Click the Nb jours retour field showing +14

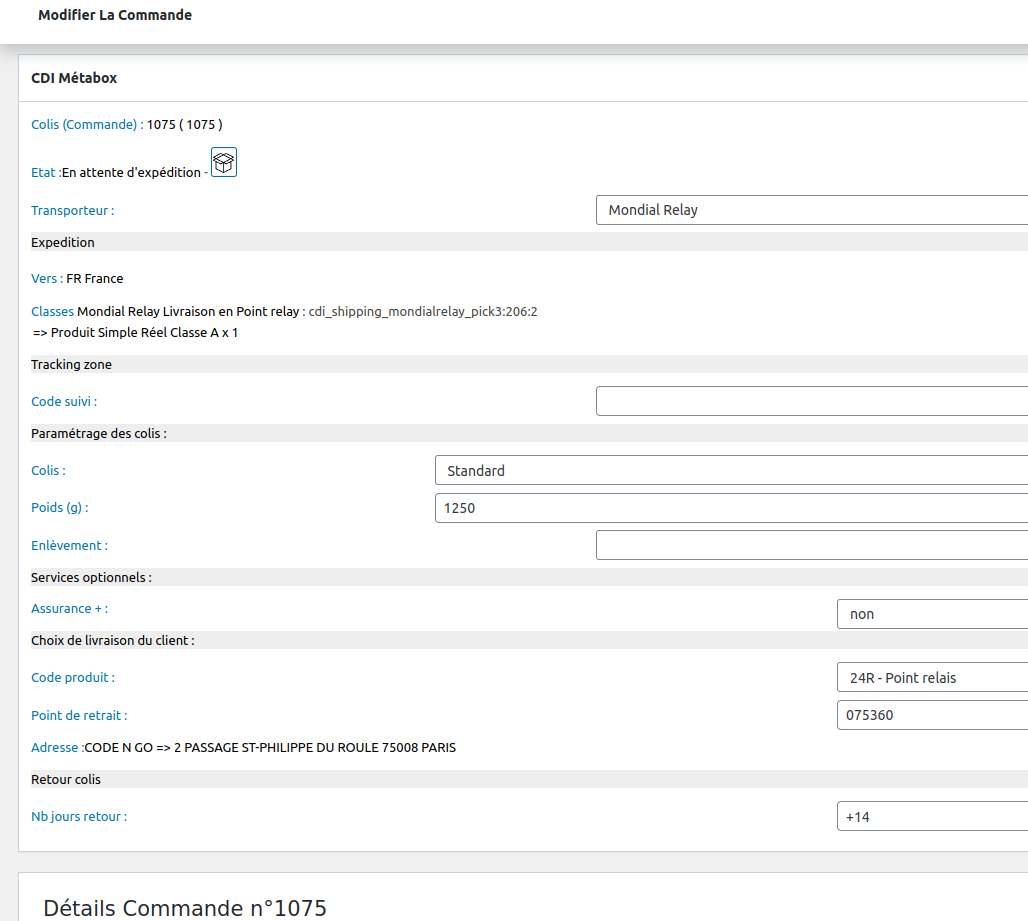pyautogui.click(x=931, y=816)
